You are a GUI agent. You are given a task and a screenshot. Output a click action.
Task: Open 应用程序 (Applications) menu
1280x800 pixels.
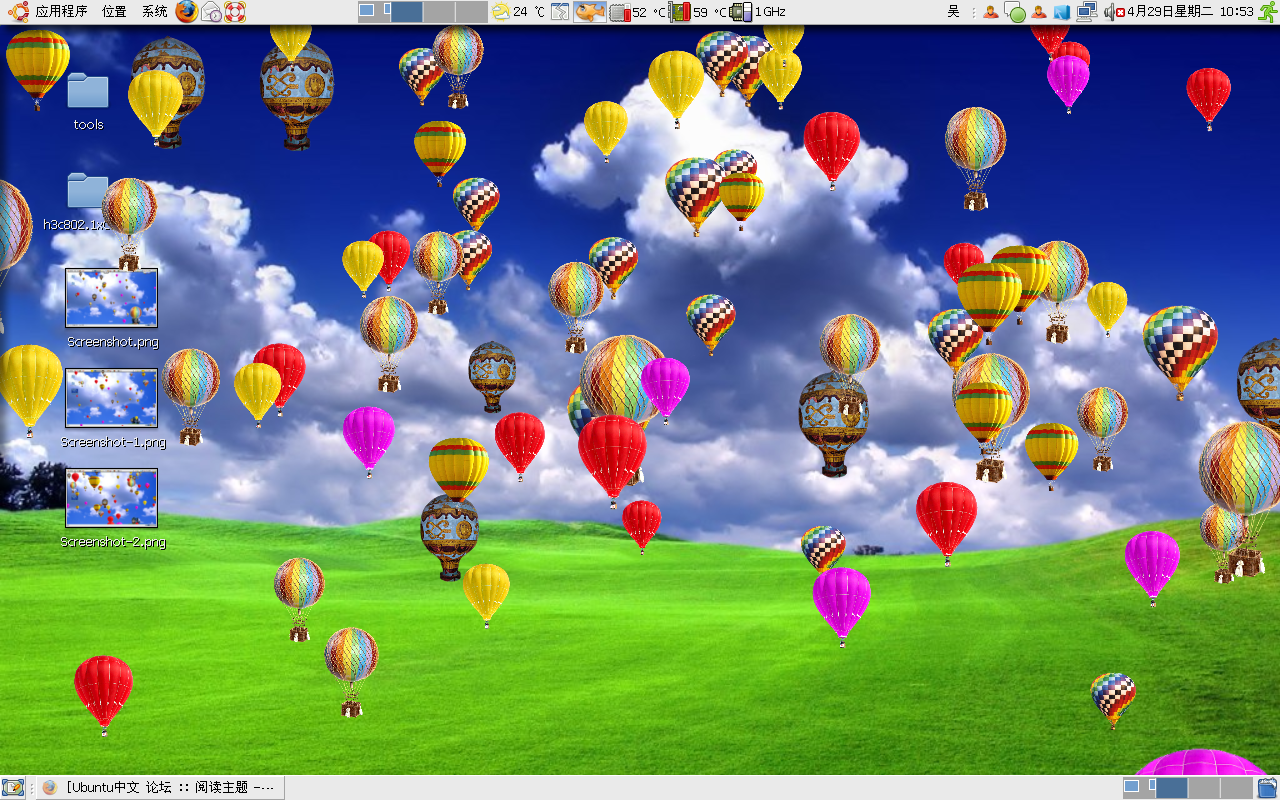click(x=61, y=12)
